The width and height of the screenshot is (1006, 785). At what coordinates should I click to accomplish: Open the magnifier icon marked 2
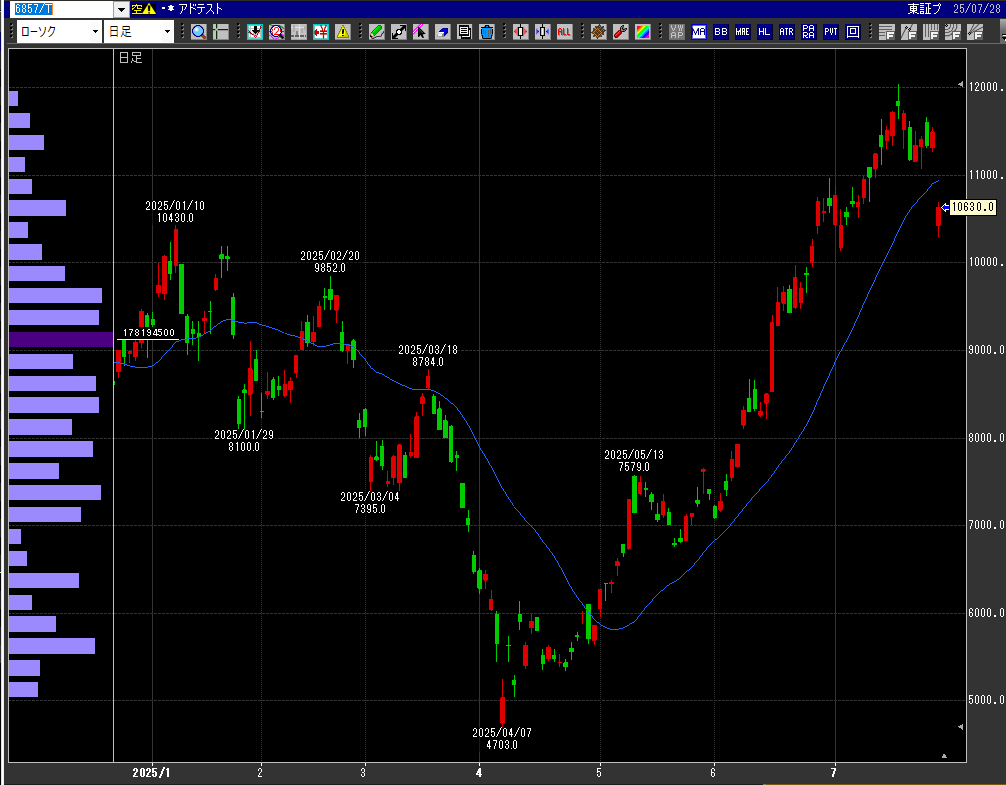pos(277,31)
